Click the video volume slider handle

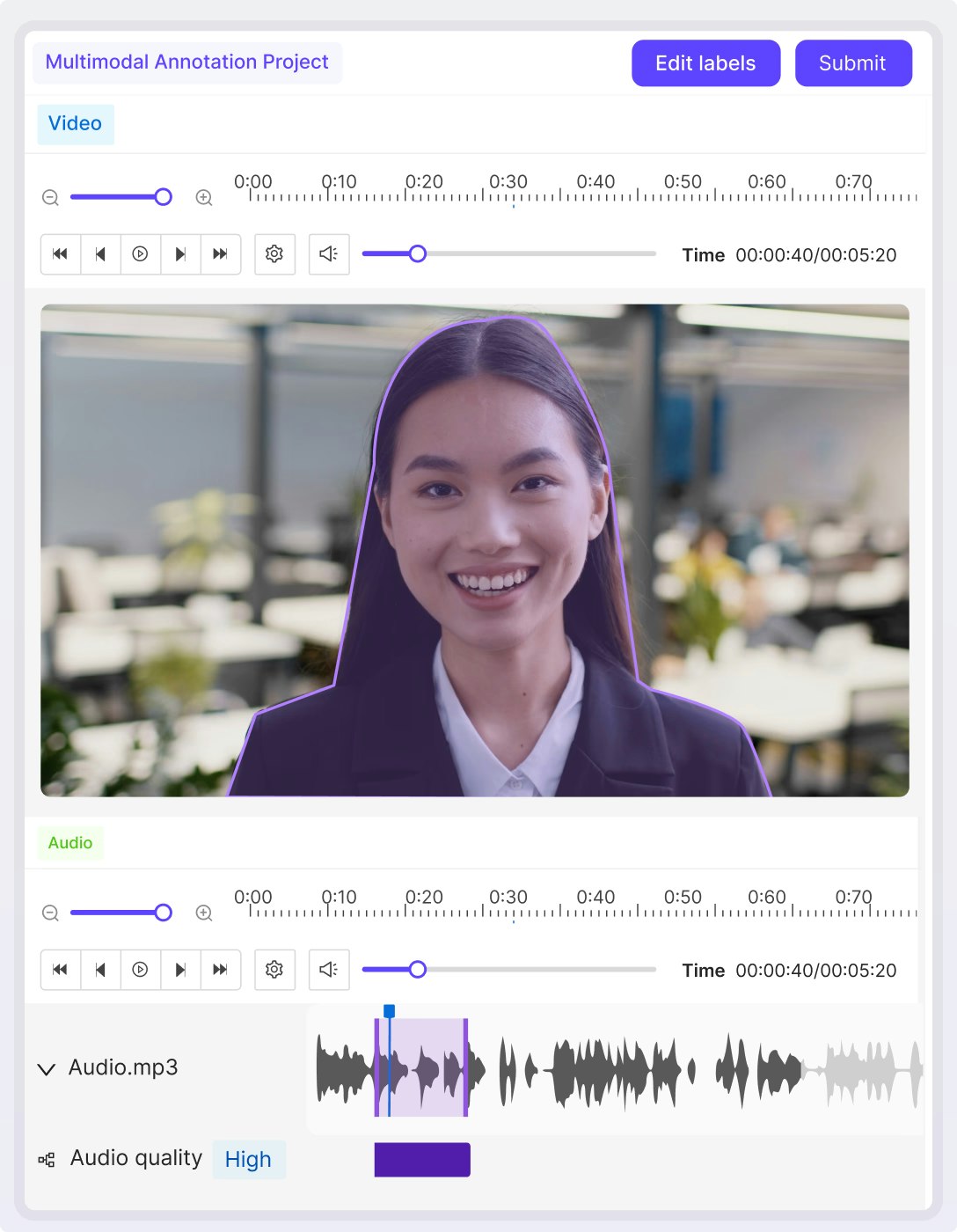tap(418, 254)
